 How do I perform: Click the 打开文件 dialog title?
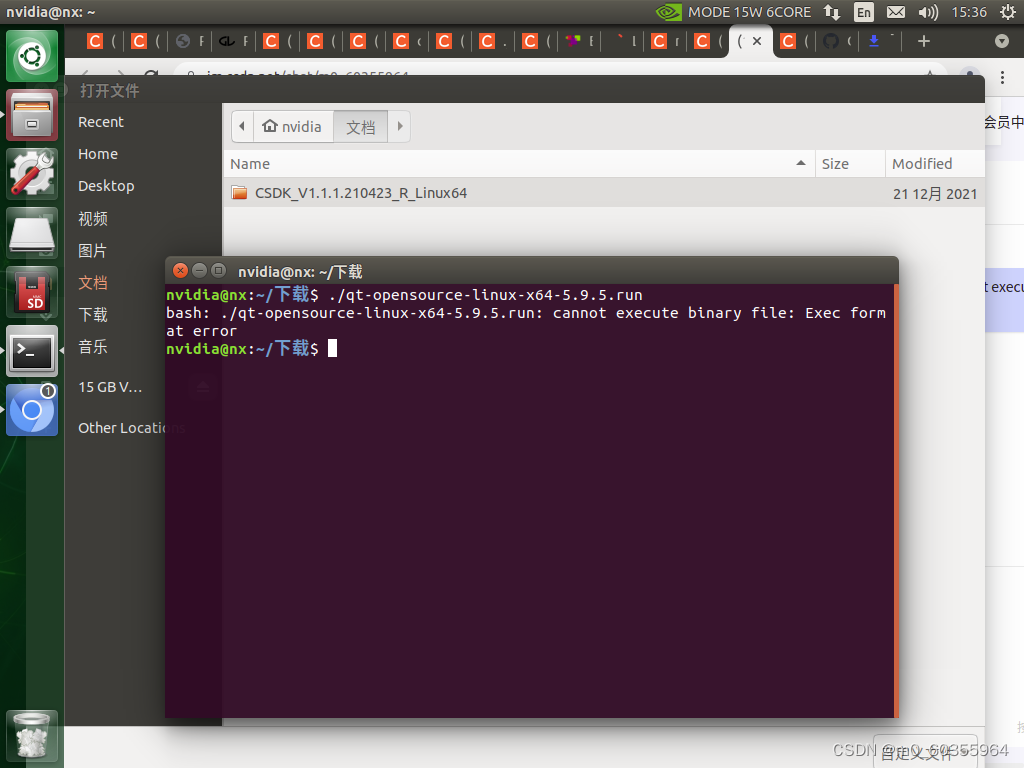point(109,91)
